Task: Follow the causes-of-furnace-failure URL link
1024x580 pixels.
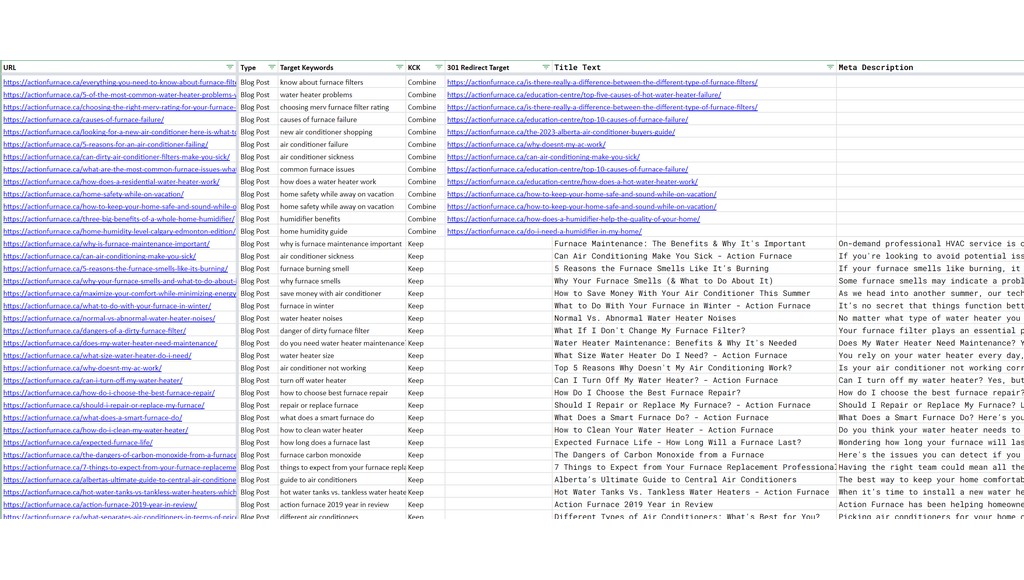Action: [84, 120]
